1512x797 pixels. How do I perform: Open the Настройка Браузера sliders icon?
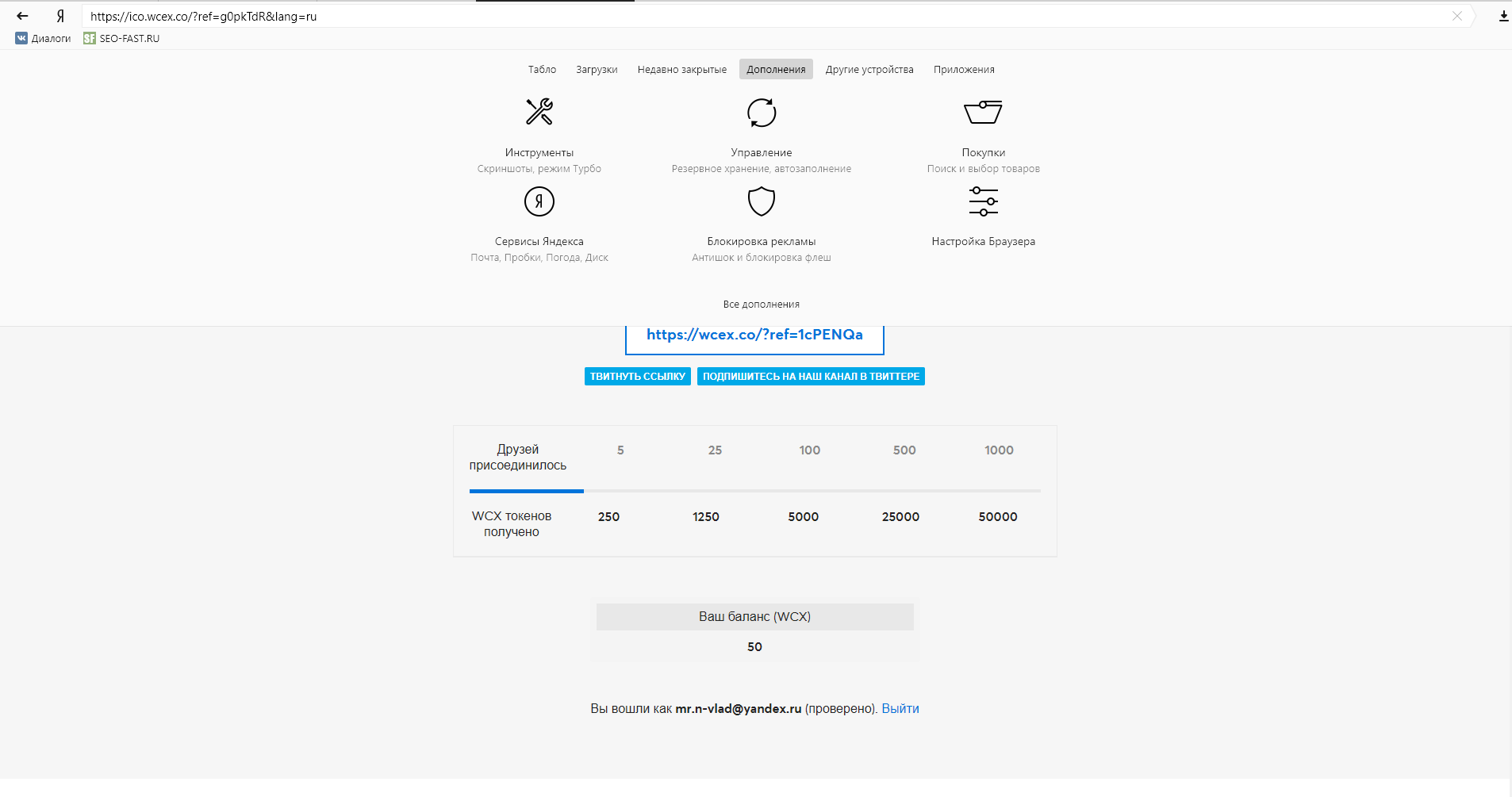984,201
